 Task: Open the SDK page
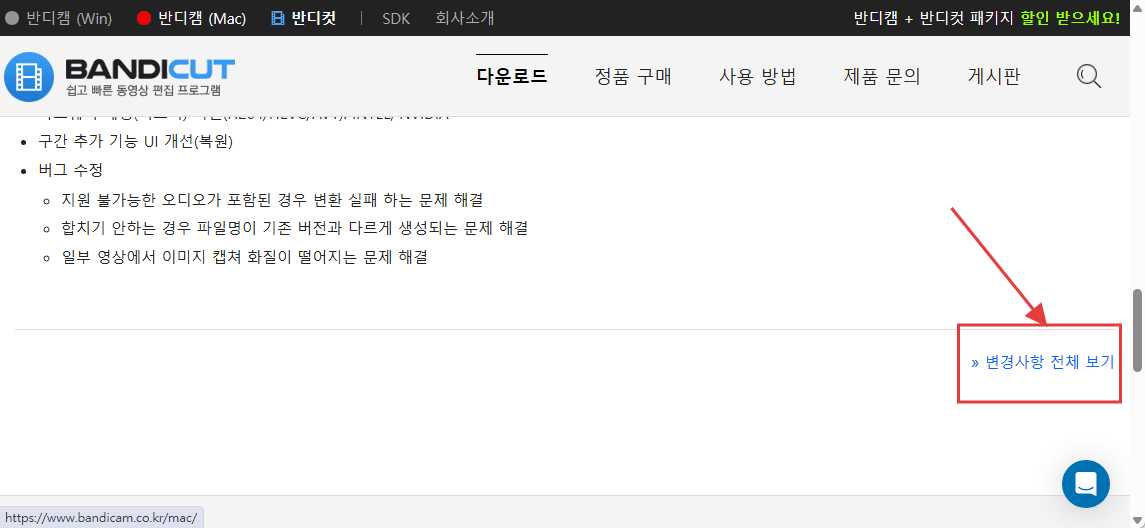[396, 18]
